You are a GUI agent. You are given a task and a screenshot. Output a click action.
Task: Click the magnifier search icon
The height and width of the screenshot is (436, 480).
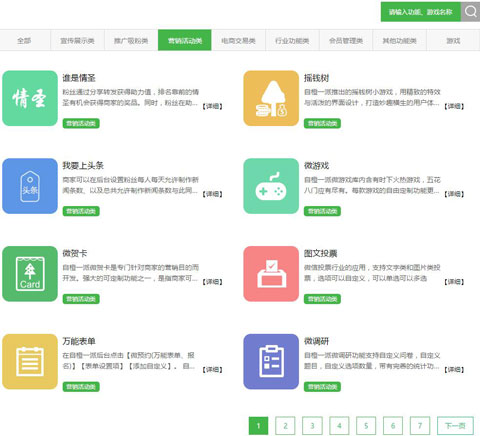click(x=470, y=12)
